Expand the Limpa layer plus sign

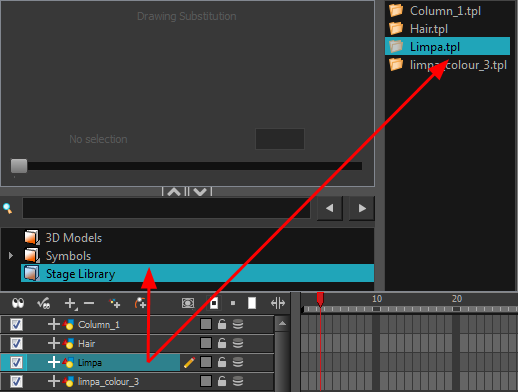(54, 362)
